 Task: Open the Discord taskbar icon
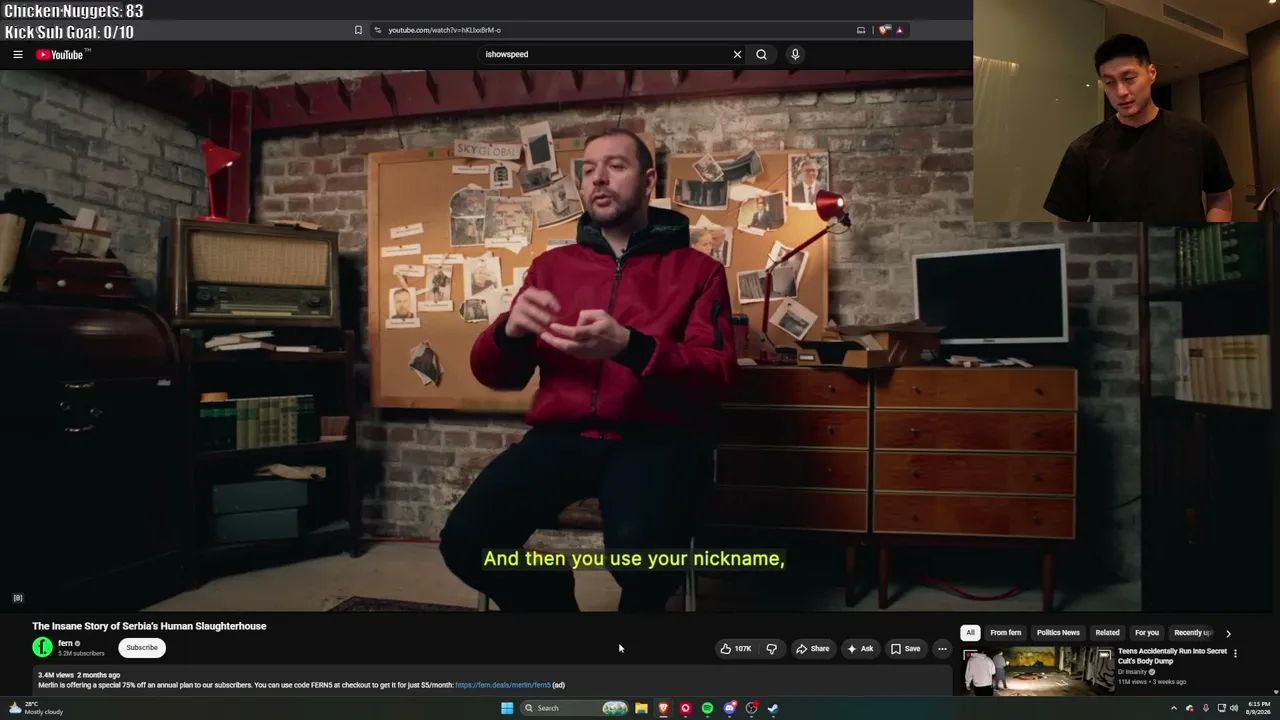click(729, 708)
